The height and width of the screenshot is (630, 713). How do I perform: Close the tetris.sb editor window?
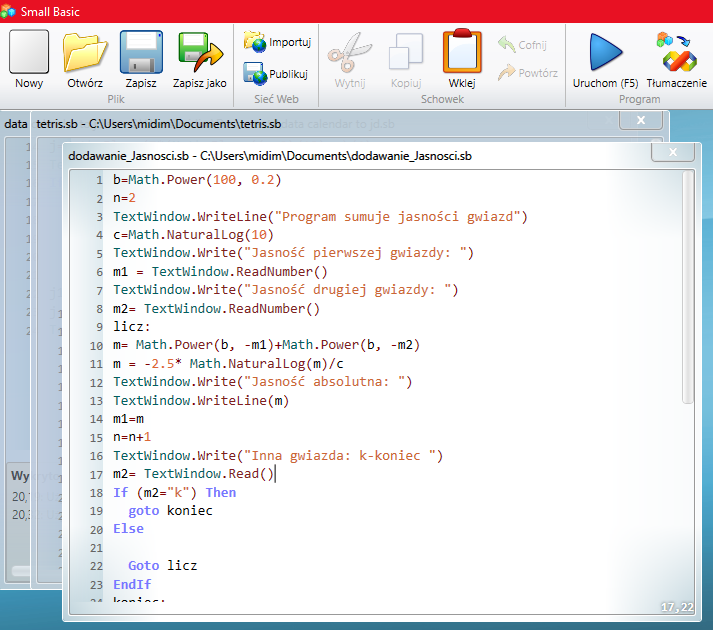click(x=641, y=120)
